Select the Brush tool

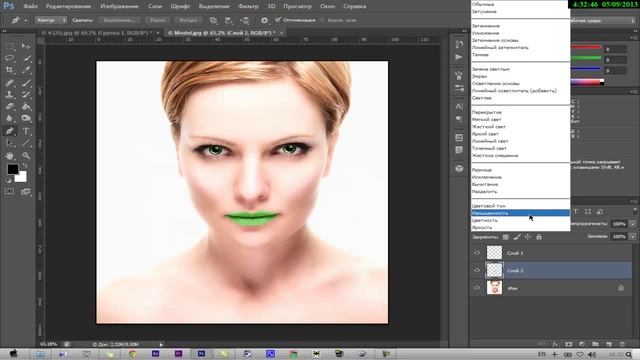[26, 82]
